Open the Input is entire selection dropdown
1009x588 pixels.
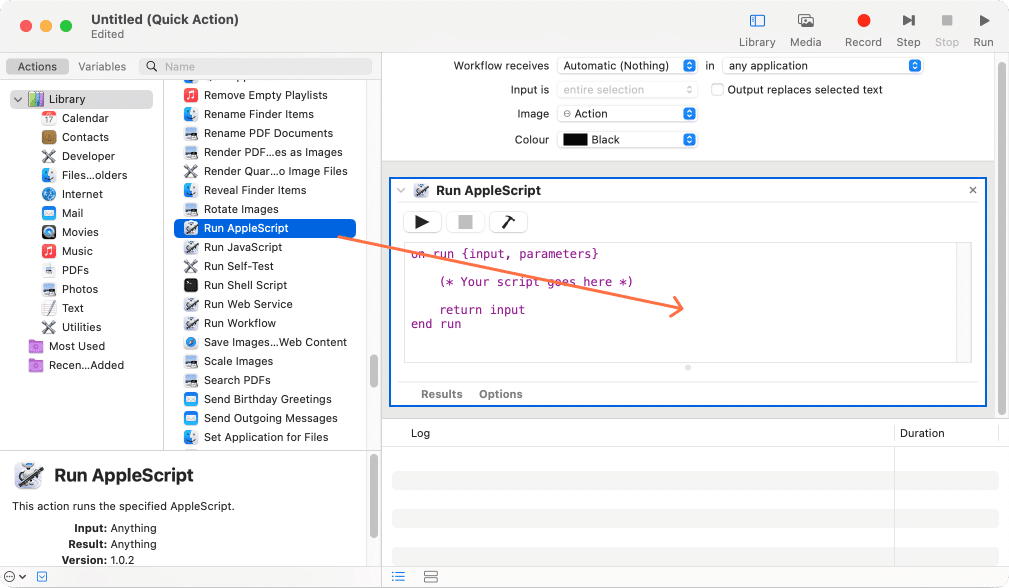tap(627, 89)
